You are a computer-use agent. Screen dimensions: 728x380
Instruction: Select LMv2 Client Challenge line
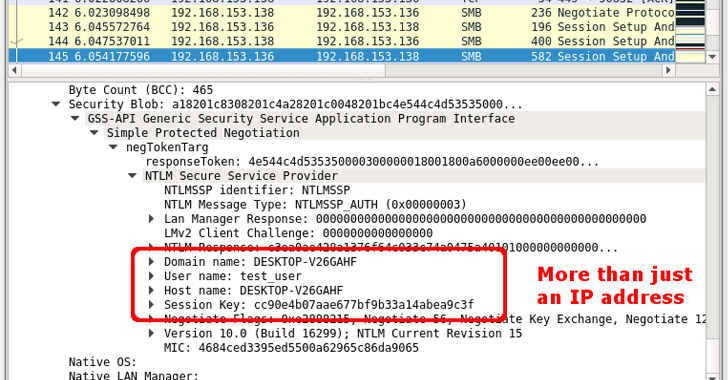[x=298, y=233]
